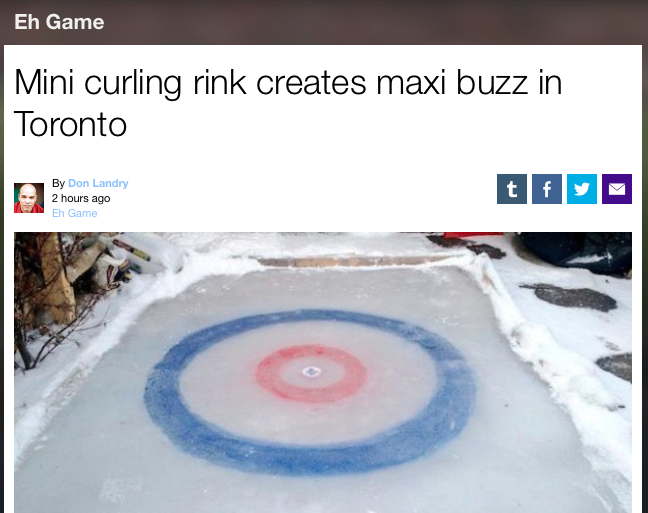Click the white button center of rings
This screenshot has height=513, width=648.
click(311, 372)
